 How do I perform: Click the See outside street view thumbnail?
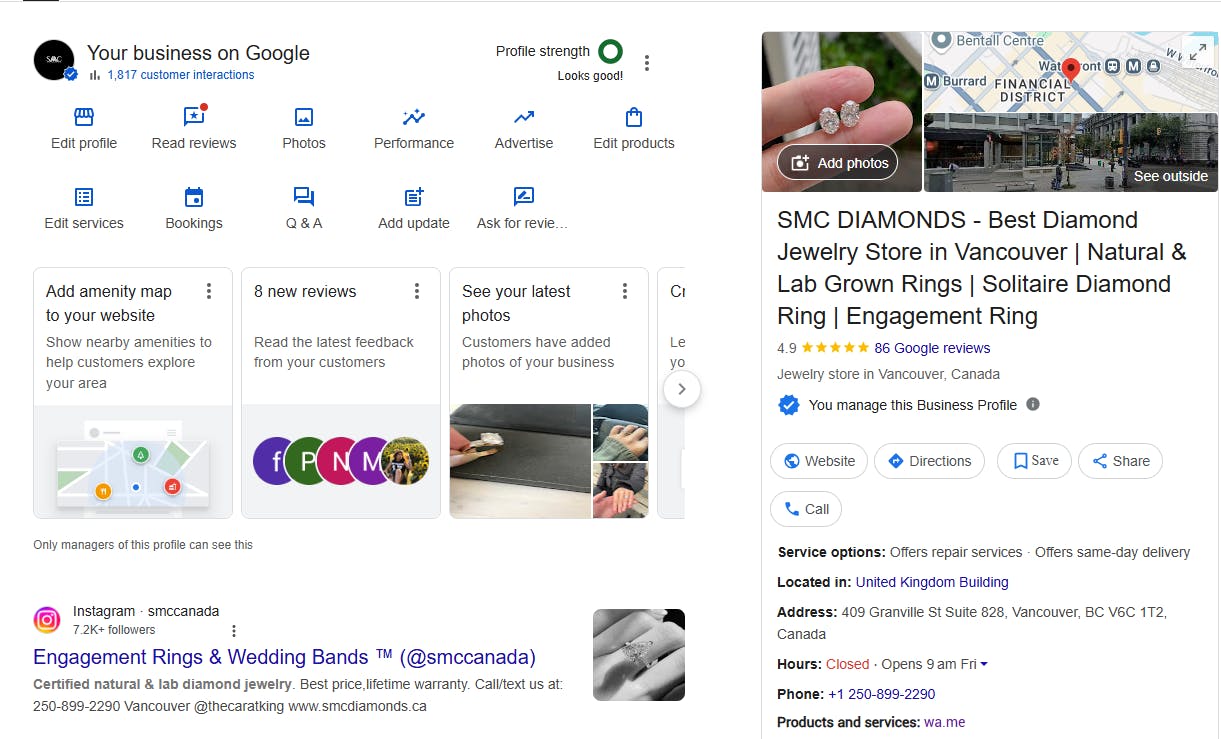[x=1070, y=152]
